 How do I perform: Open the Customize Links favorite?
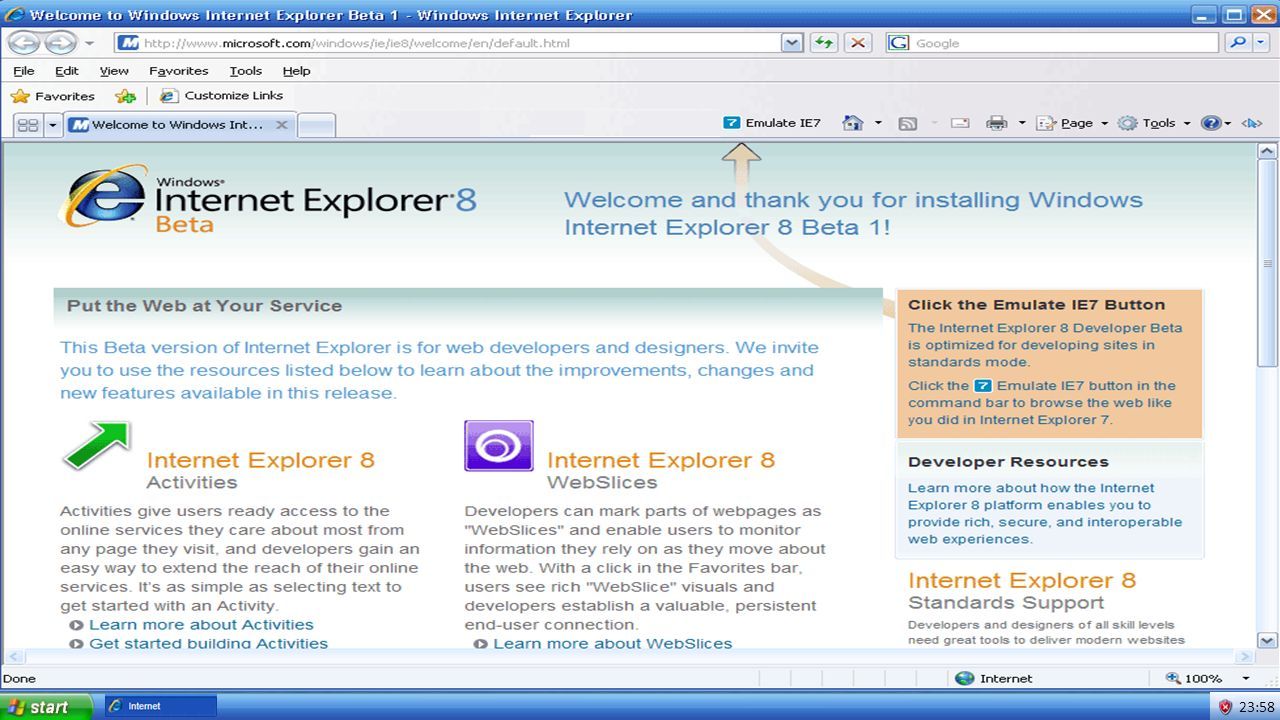221,96
